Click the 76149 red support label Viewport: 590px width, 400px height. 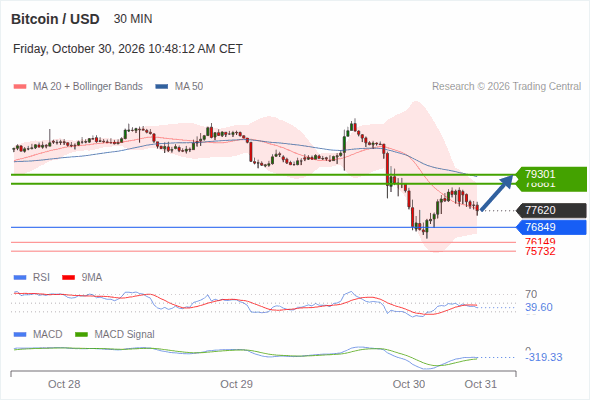click(540, 241)
